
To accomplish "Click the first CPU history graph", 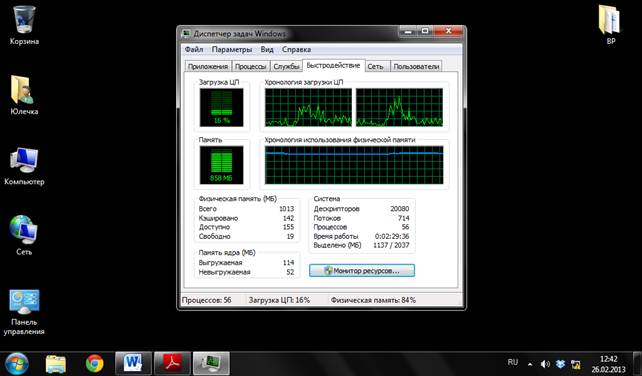I will (308, 107).
